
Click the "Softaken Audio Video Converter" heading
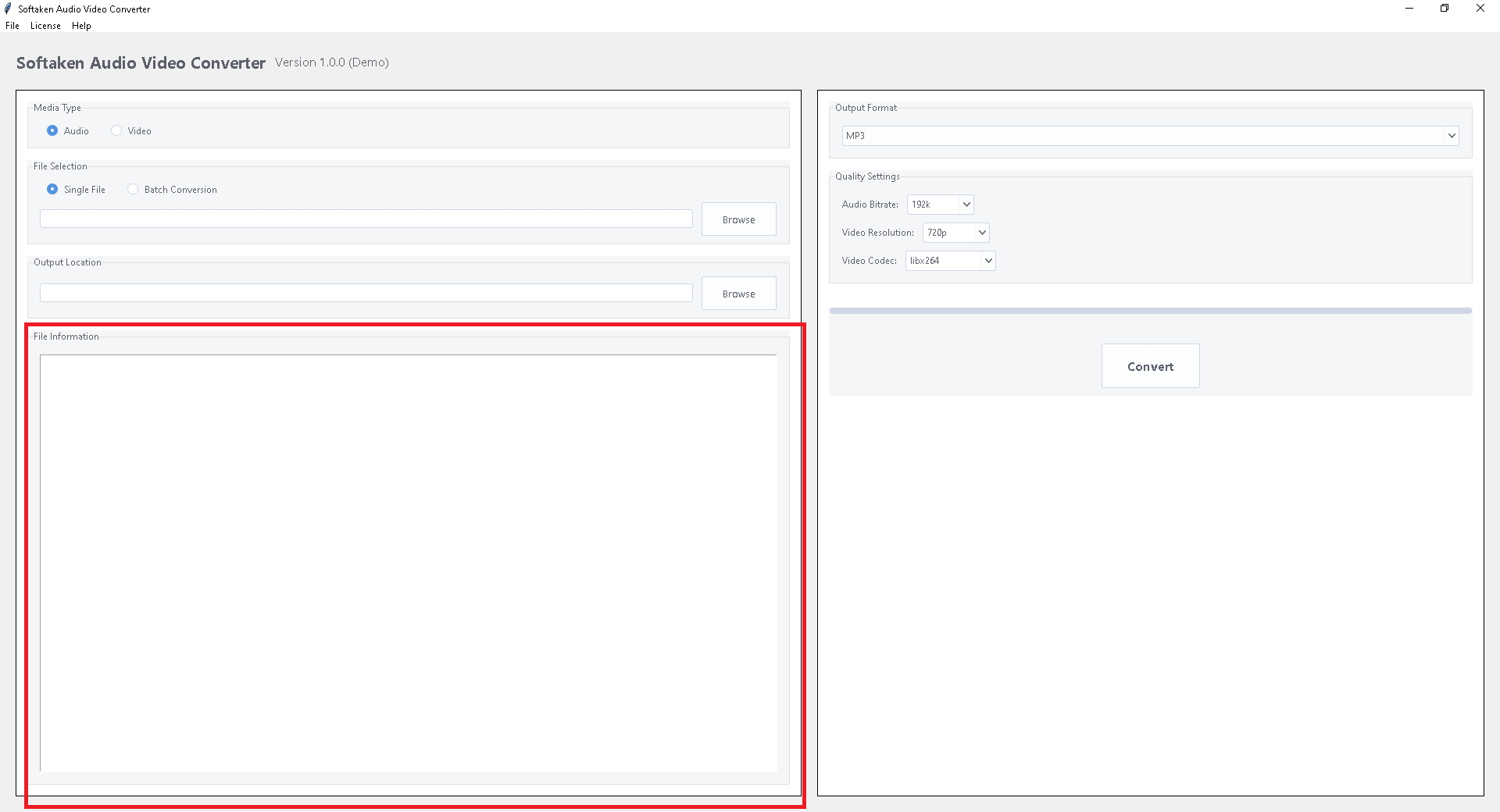point(141,63)
